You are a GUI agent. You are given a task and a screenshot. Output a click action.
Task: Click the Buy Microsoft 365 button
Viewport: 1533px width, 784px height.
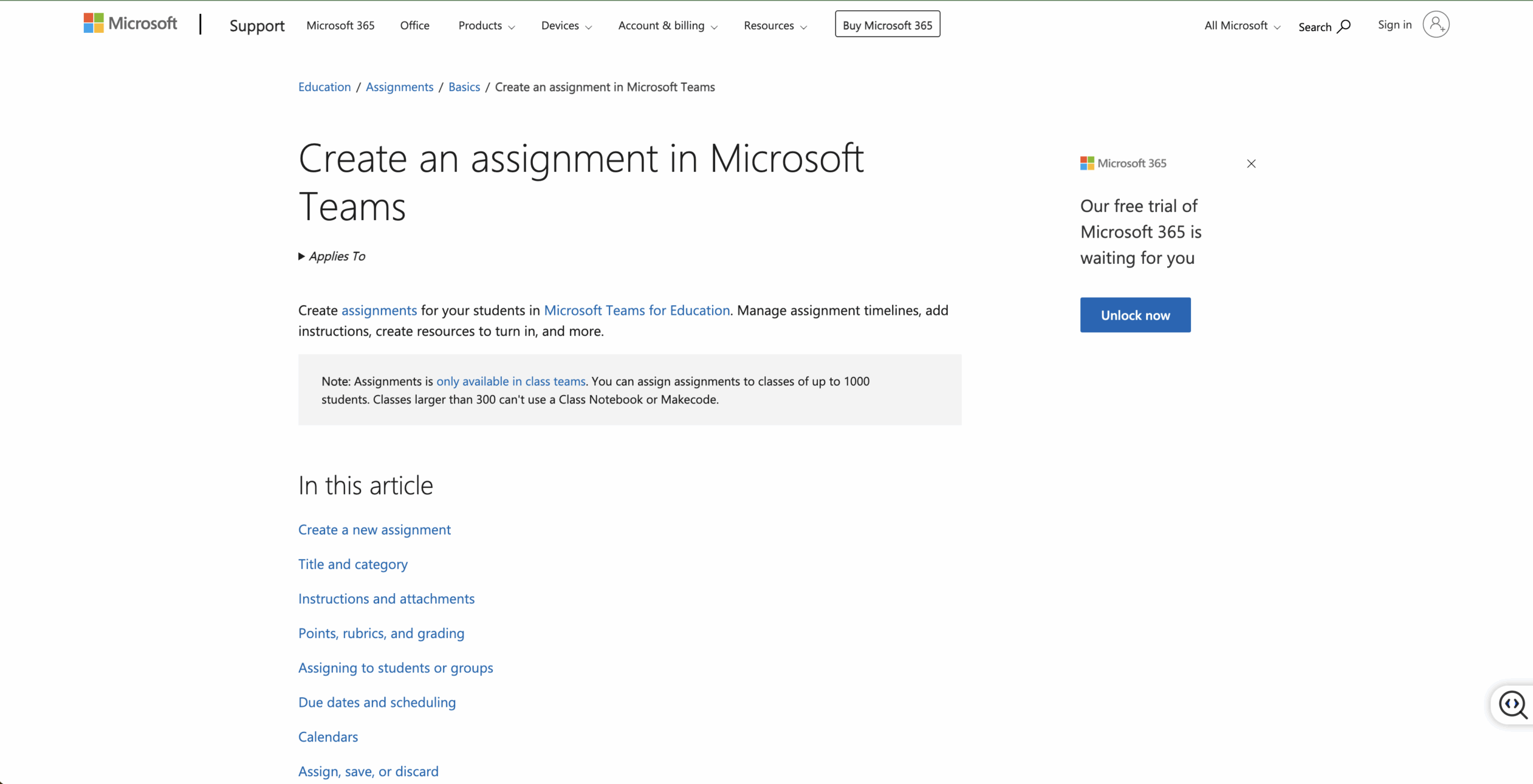point(887,25)
